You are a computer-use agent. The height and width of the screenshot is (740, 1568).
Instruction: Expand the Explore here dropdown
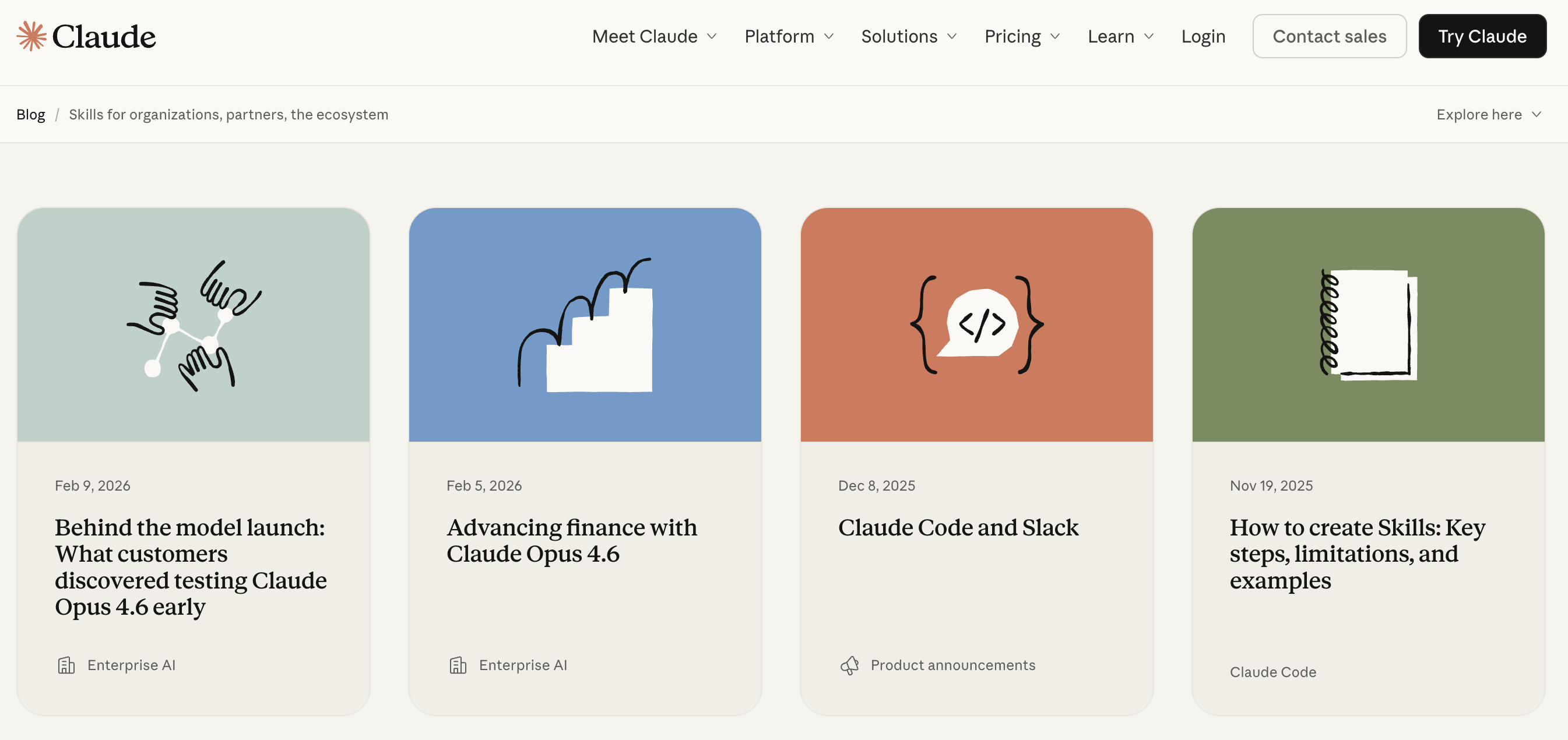pos(1488,114)
